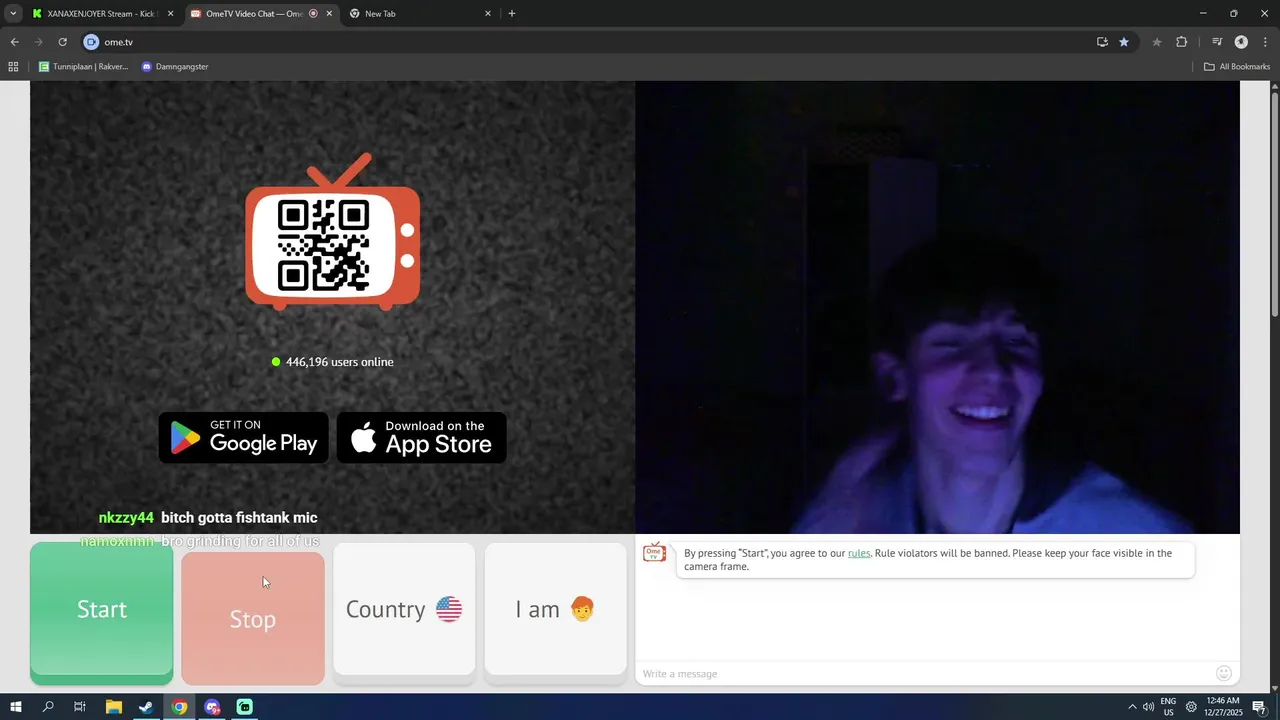1280x720 pixels.
Task: Click the OmeTV QR code TV logo
Action: click(333, 231)
